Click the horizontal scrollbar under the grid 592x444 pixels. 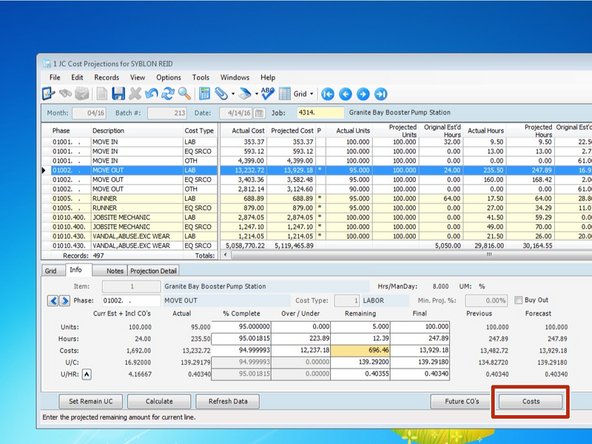pos(412,255)
